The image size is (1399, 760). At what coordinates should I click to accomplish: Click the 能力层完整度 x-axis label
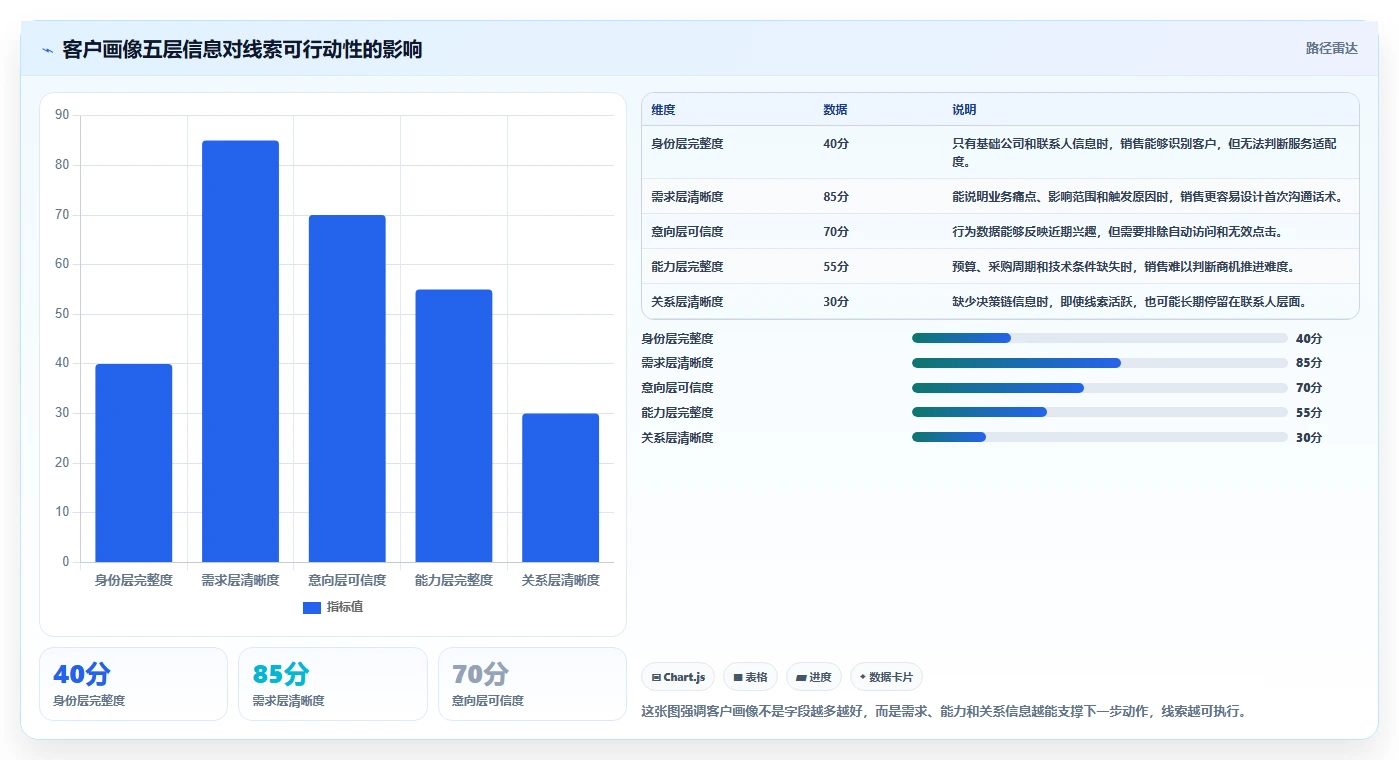(x=454, y=580)
